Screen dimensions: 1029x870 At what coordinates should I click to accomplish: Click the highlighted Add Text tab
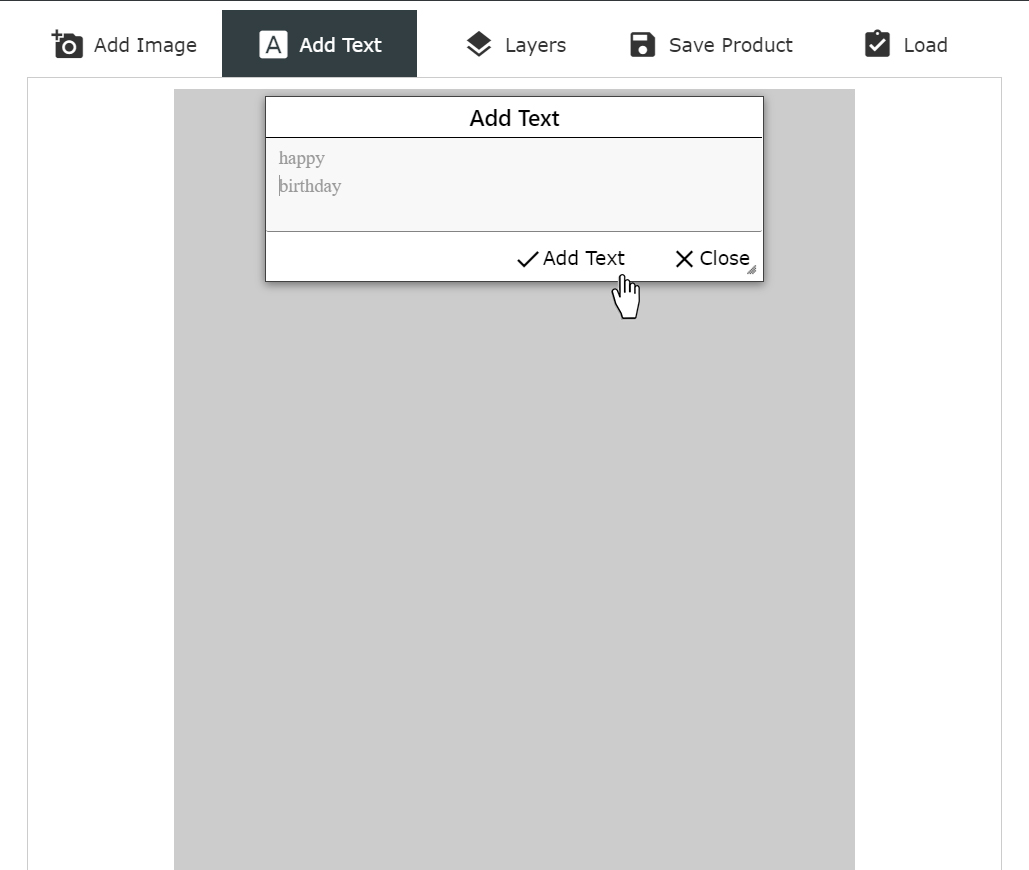click(319, 44)
